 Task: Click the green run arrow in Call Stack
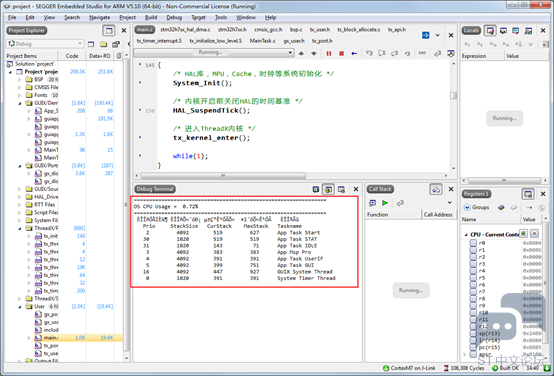(385, 203)
